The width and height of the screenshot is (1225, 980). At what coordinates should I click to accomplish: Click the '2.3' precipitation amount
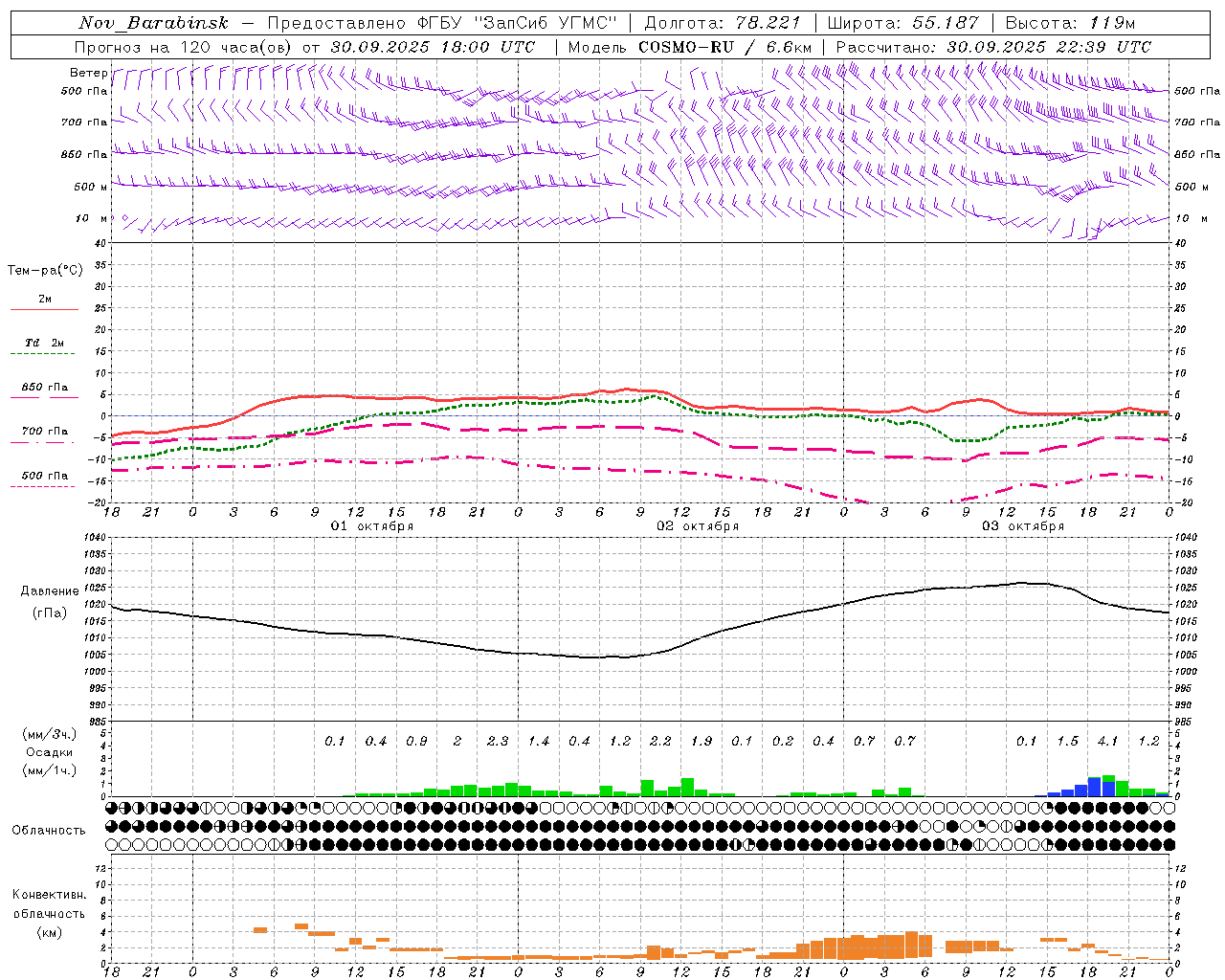click(498, 741)
